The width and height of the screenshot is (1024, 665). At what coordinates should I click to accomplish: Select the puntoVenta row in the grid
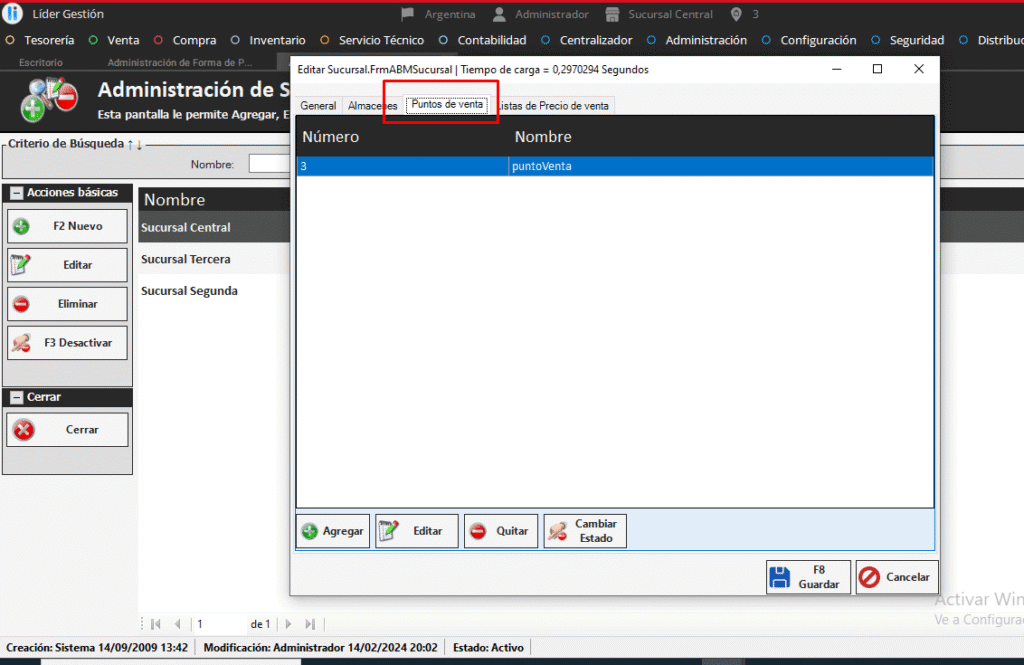click(x=614, y=167)
